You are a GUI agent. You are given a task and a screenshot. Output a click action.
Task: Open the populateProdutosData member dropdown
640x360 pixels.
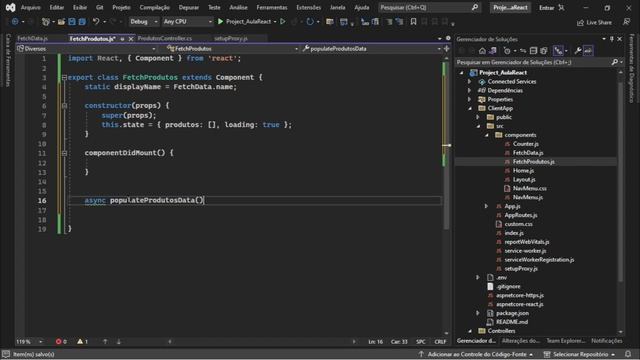[372, 49]
